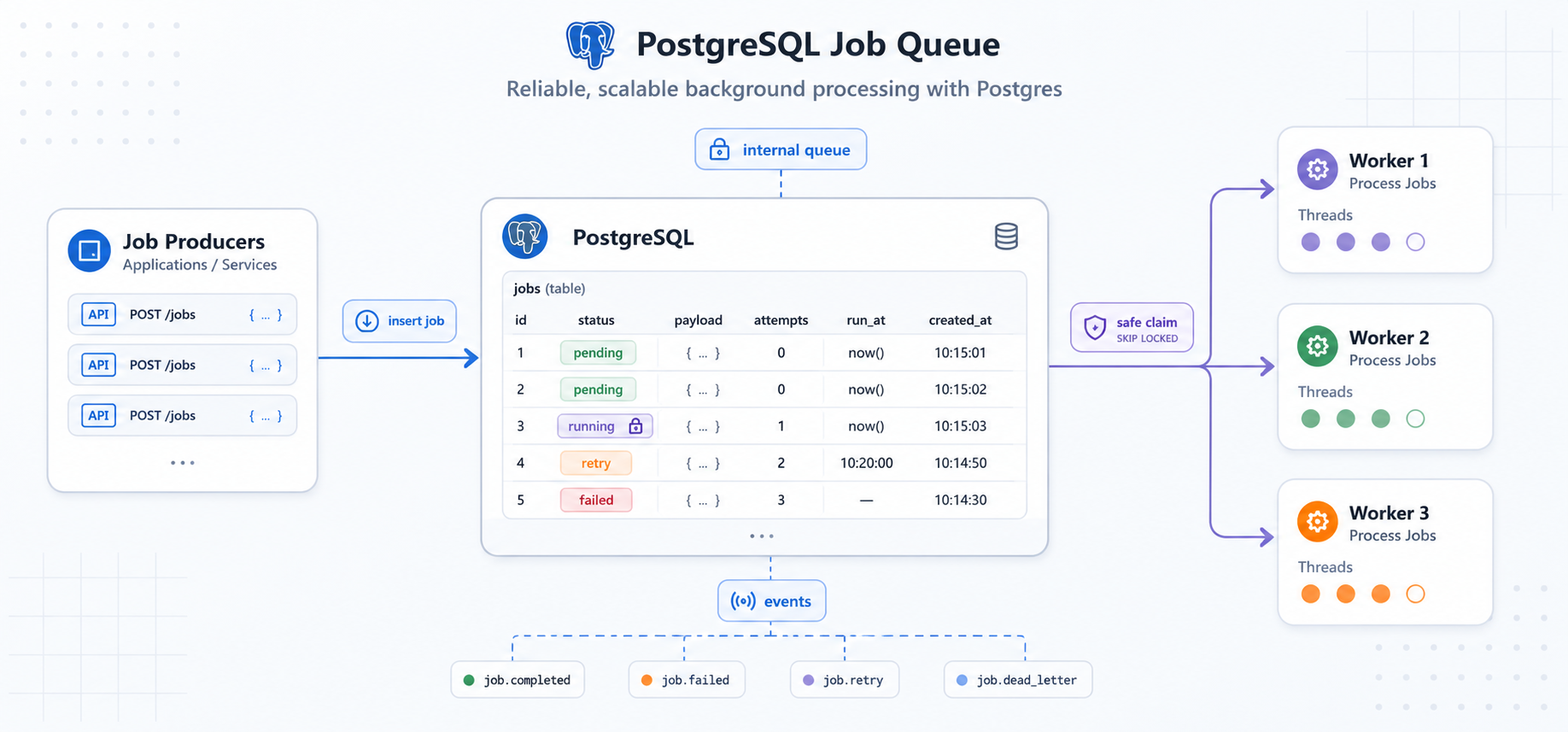Click the run_at dash for the failed job
This screenshot has height=732, width=1568.
866,500
